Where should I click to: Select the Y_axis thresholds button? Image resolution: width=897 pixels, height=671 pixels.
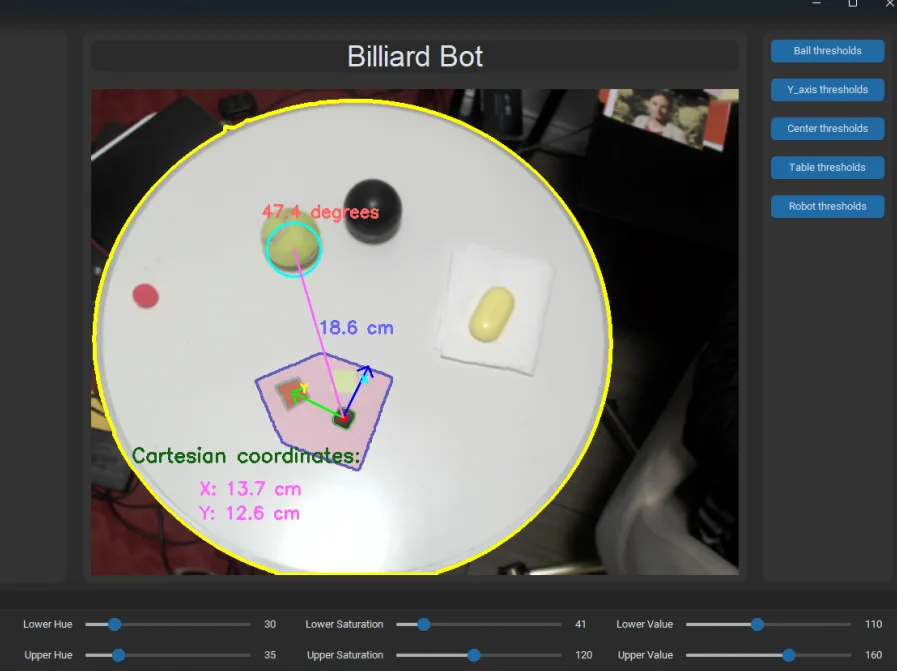[827, 90]
